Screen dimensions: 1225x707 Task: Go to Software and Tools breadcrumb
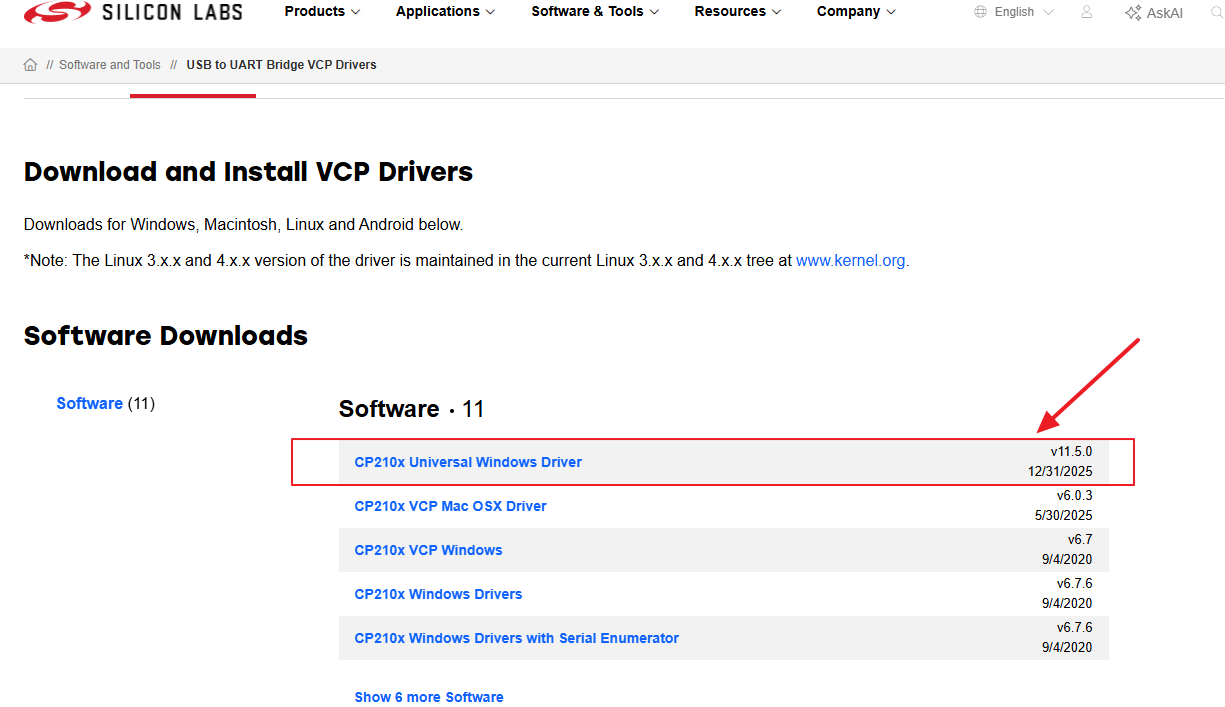tap(110, 65)
